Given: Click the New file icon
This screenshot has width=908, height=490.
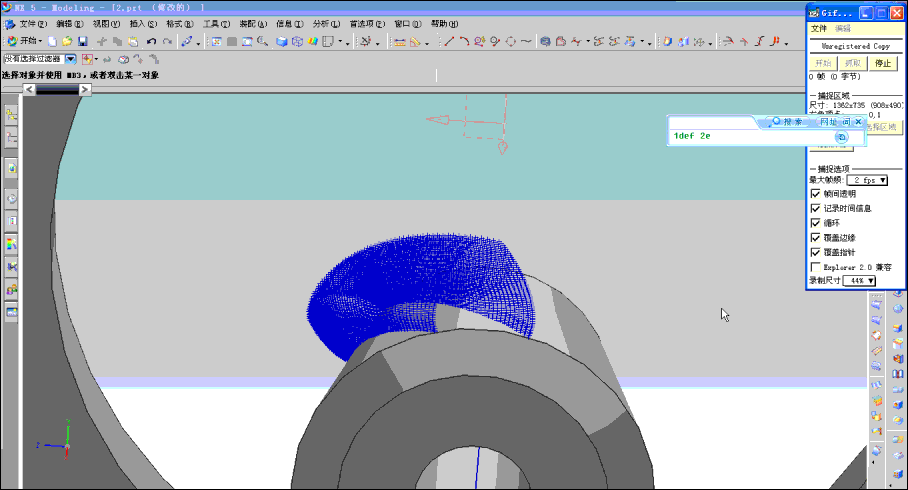Looking at the screenshot, I should [53, 41].
